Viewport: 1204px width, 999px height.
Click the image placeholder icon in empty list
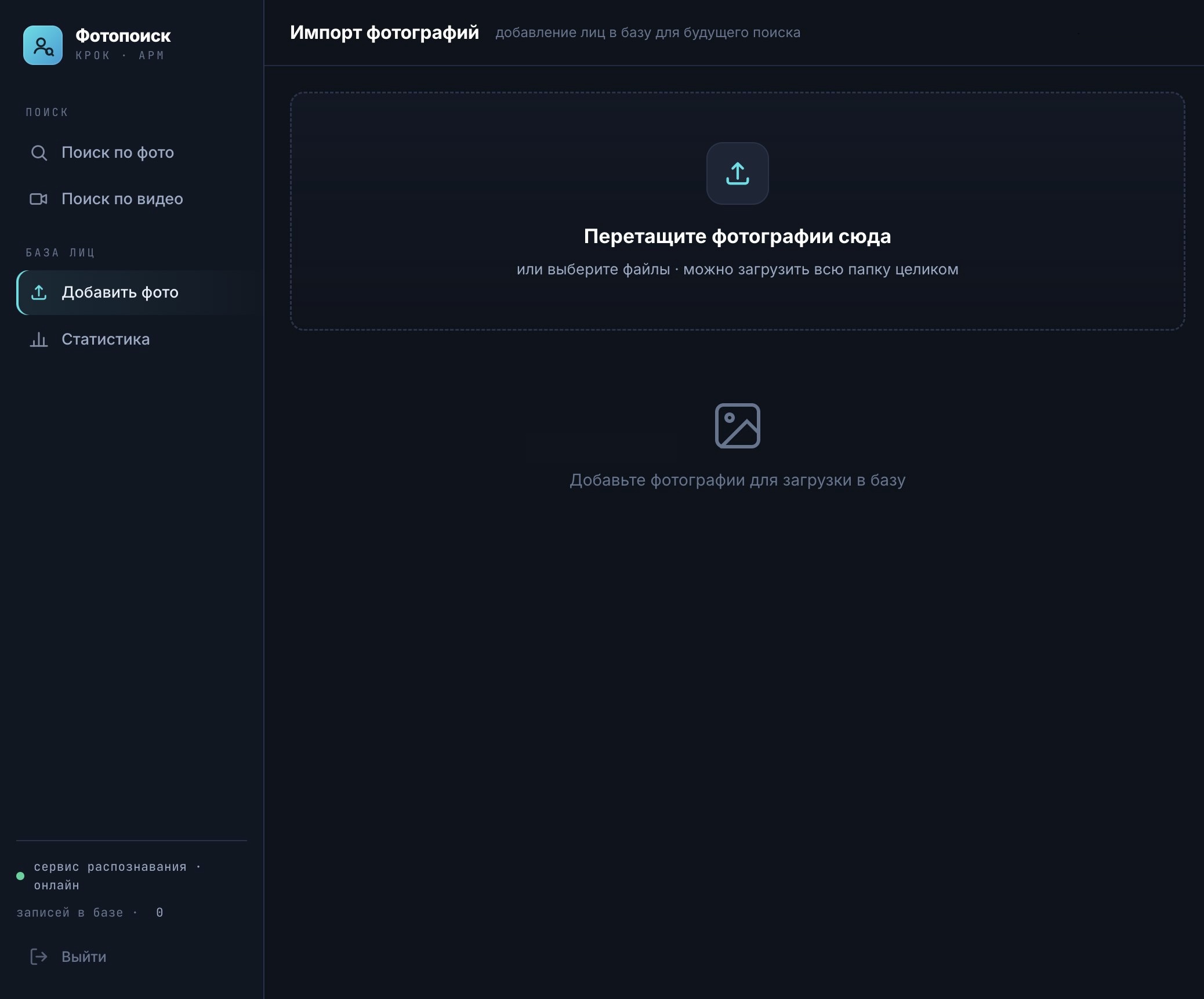738,426
